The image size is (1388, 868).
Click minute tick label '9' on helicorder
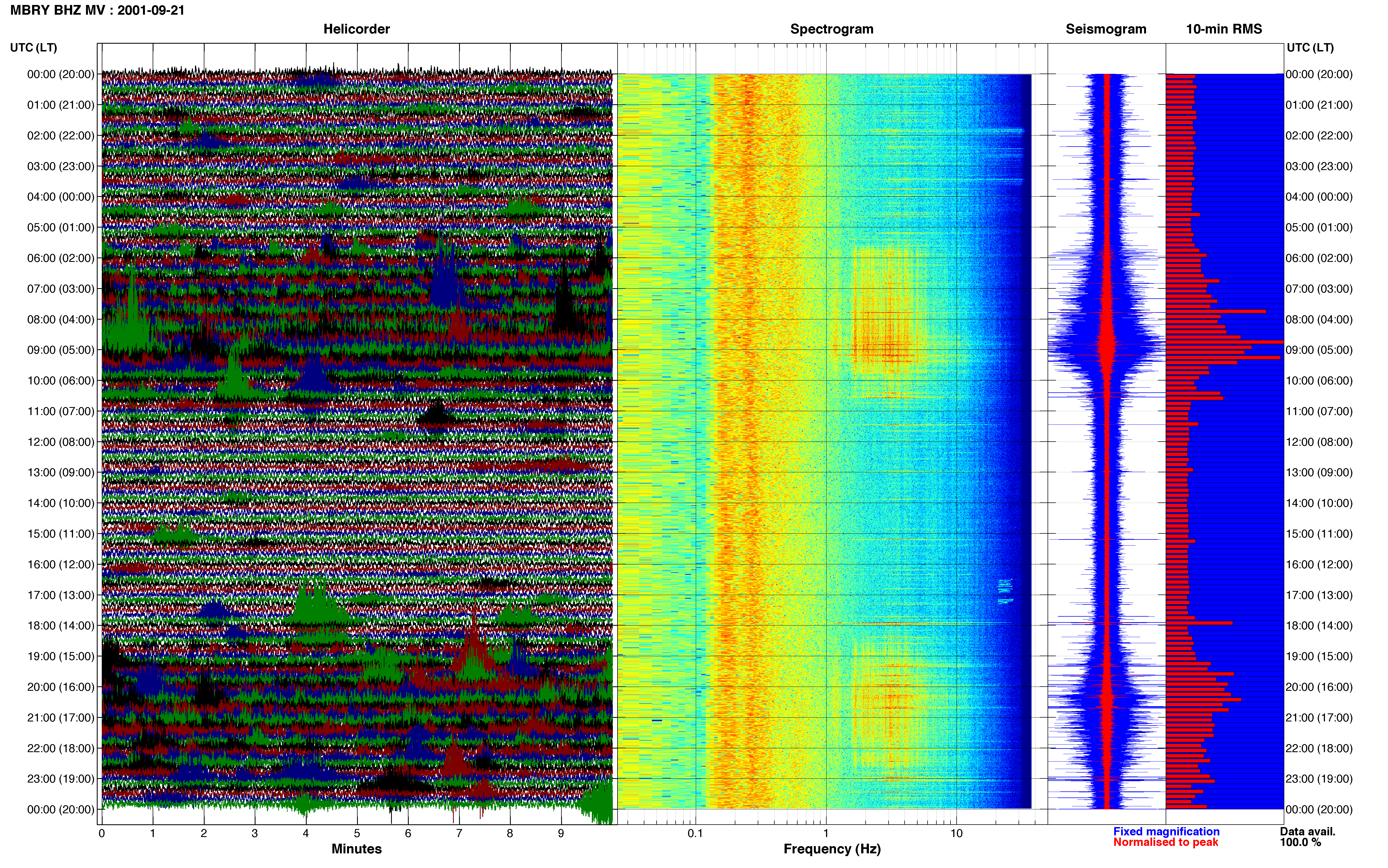pos(561,833)
